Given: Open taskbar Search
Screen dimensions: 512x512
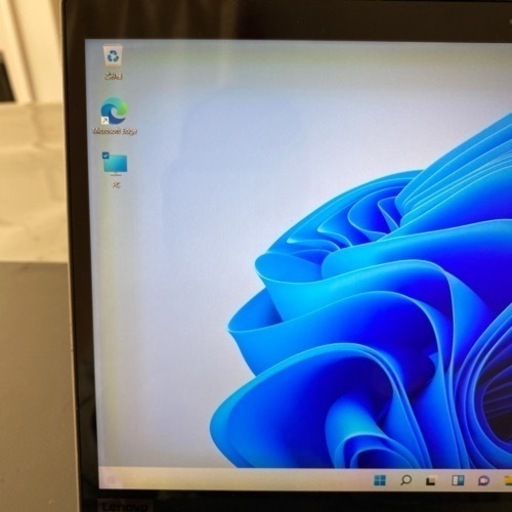Looking at the screenshot, I should (x=405, y=480).
